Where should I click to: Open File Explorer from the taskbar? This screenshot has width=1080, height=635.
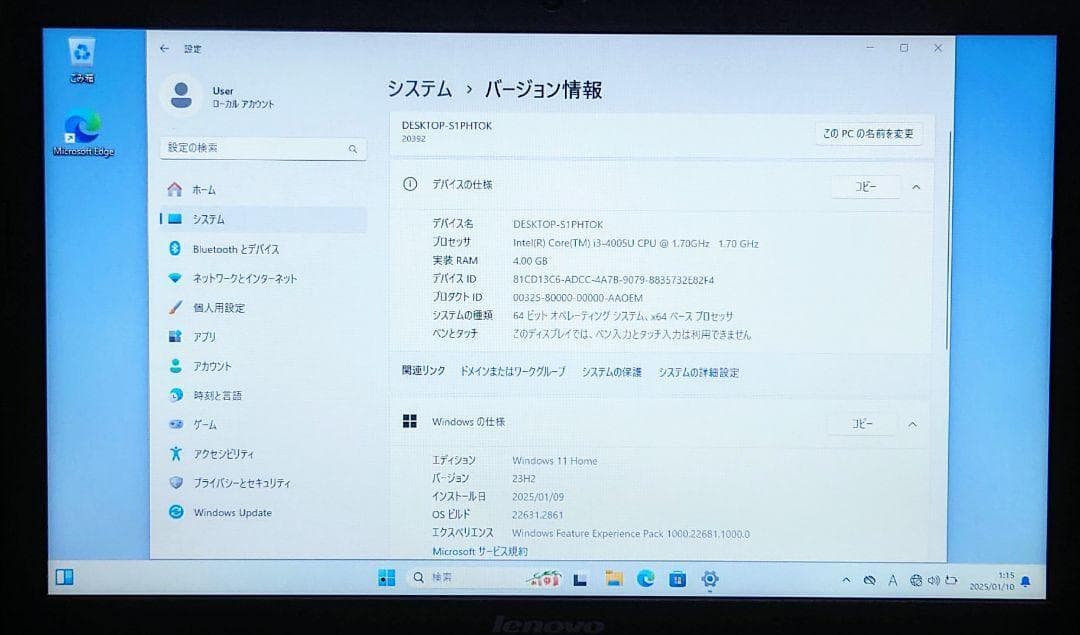click(614, 579)
